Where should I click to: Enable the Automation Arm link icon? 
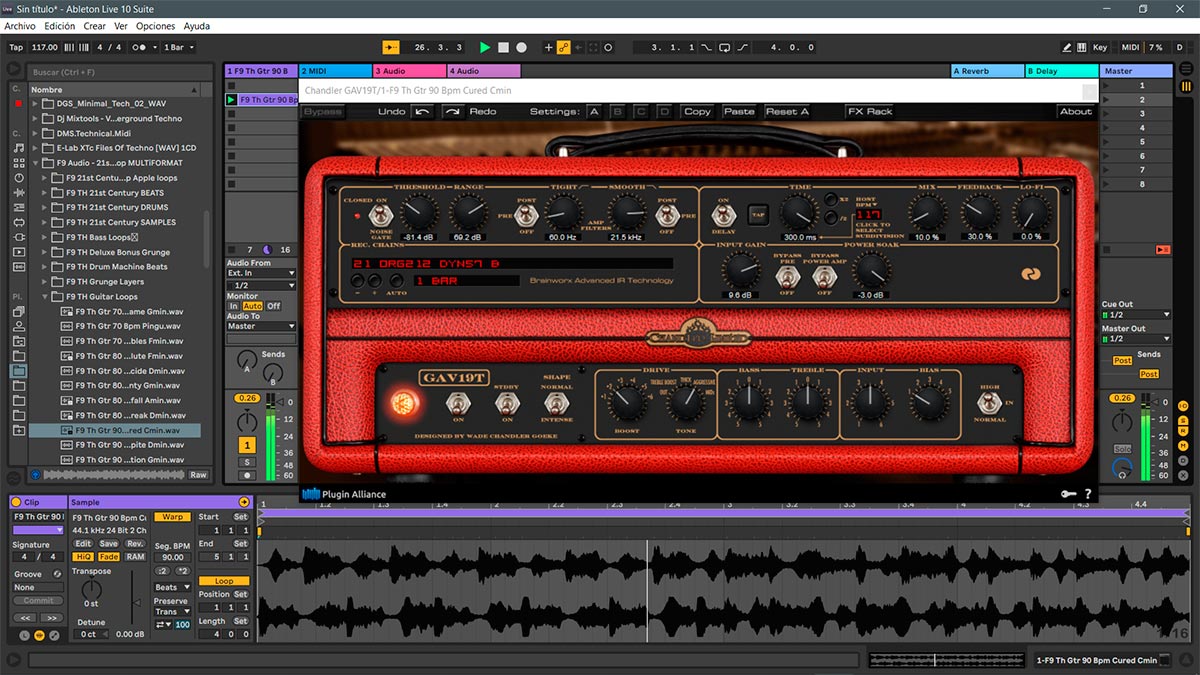pos(564,47)
